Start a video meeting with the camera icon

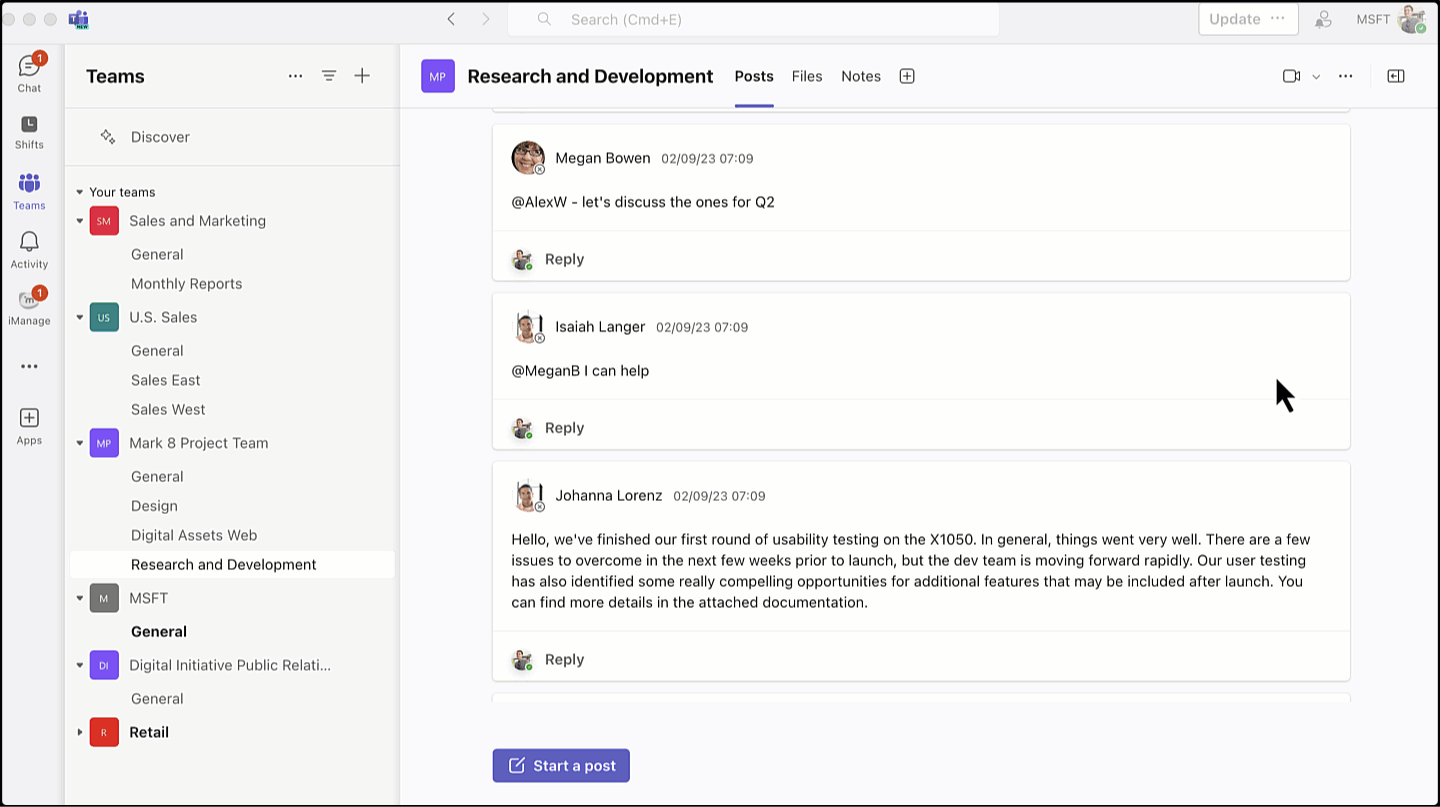pyautogui.click(x=1290, y=75)
